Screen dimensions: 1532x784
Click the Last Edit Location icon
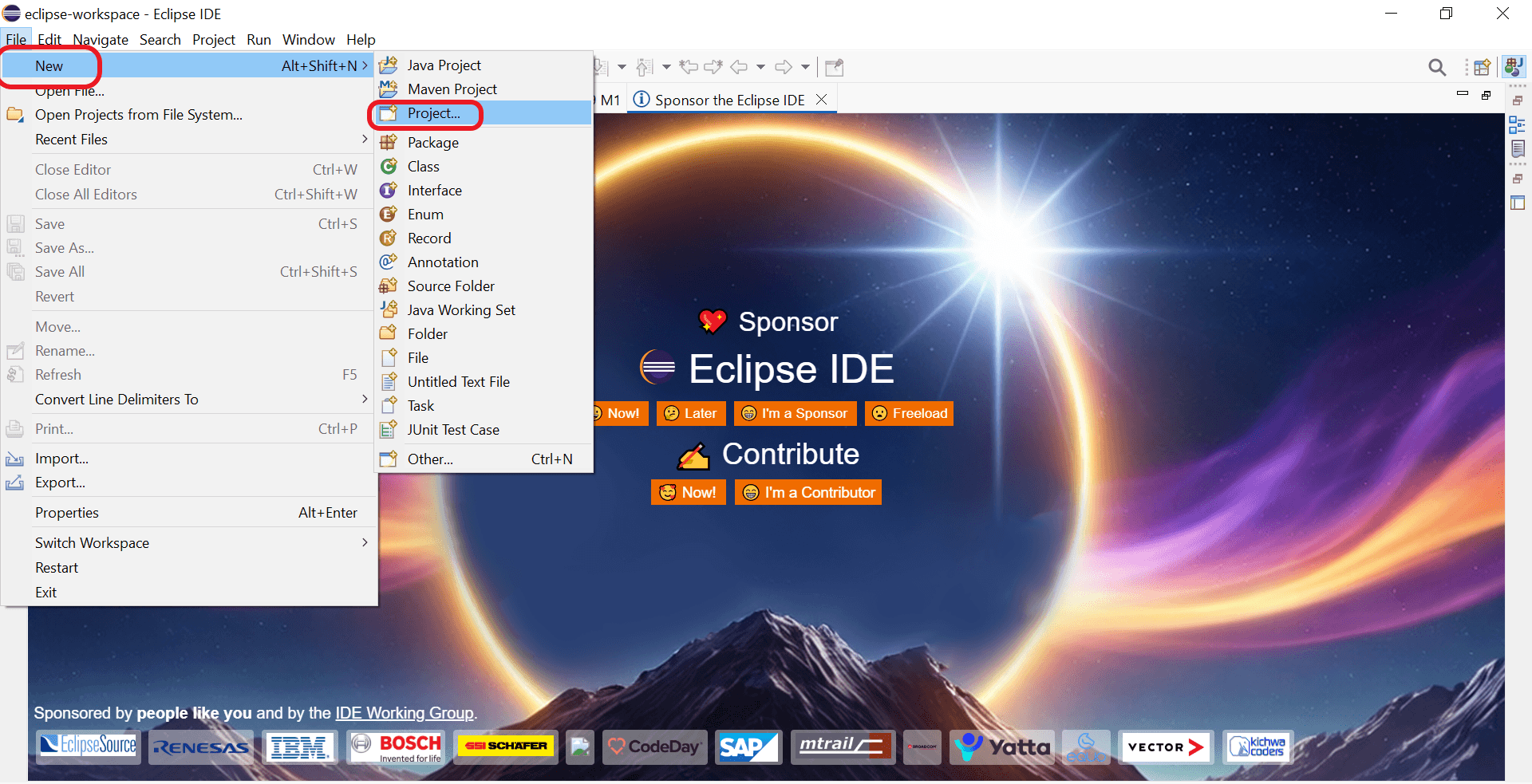[689, 68]
